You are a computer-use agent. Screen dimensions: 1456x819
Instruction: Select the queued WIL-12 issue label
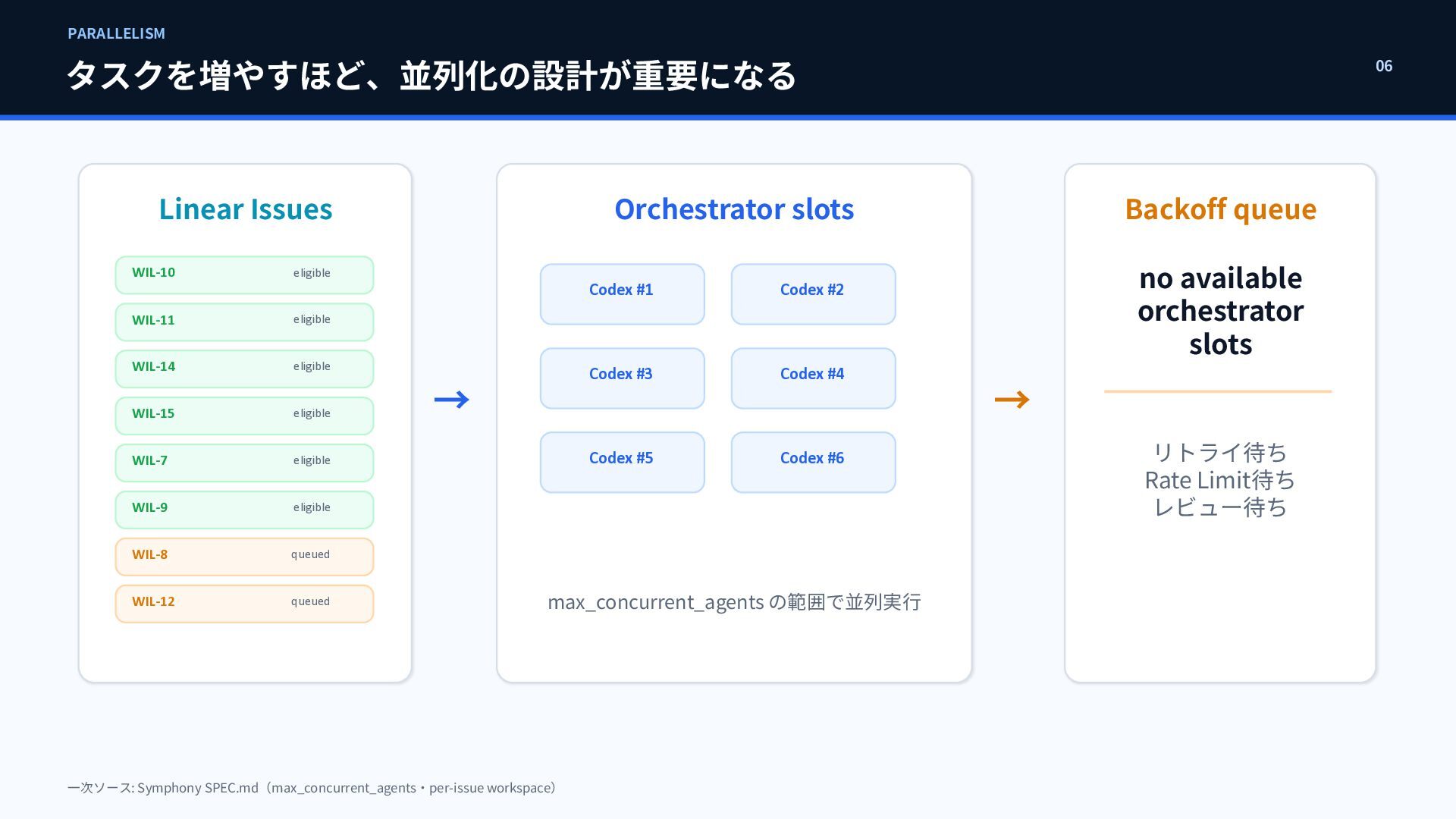(x=153, y=602)
